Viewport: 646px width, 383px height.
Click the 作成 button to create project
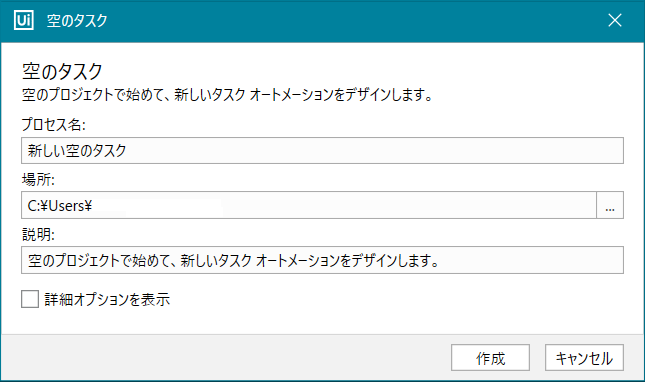point(490,358)
